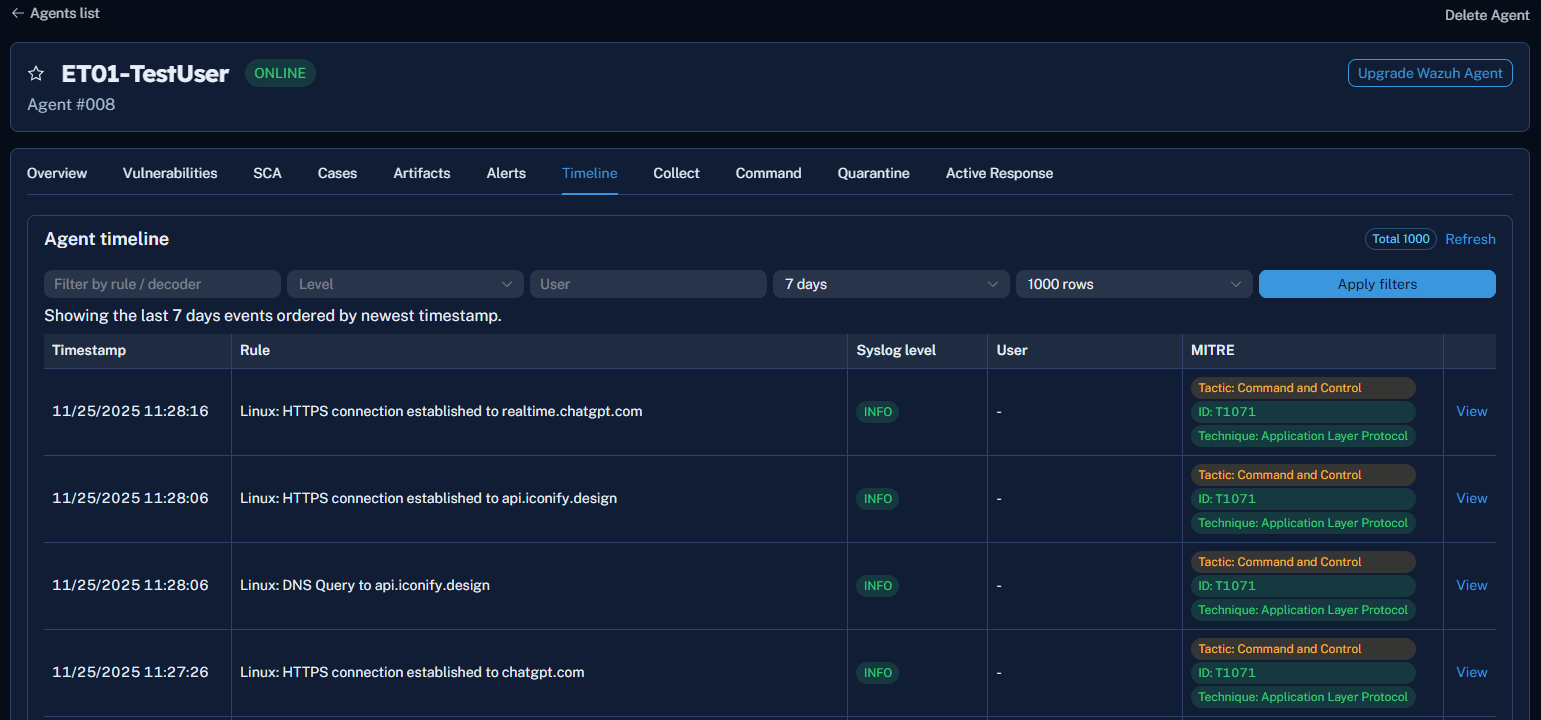
Task: Focus the Filter by rule / decoder field
Action: pos(162,284)
